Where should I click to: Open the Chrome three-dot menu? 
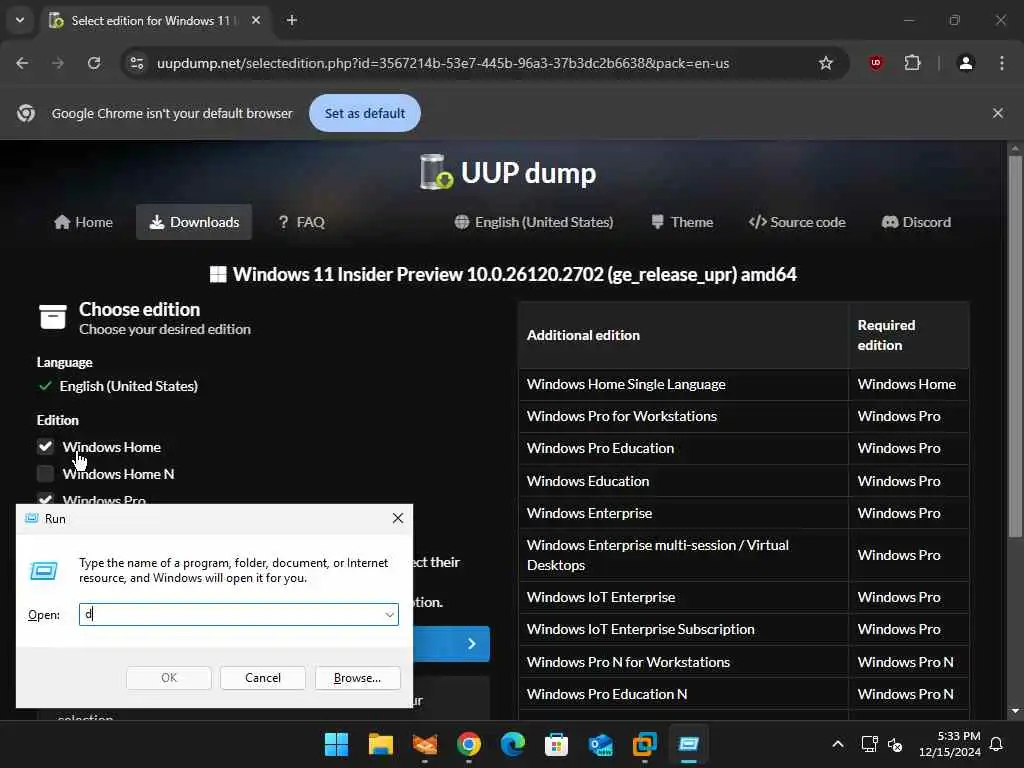click(1002, 63)
